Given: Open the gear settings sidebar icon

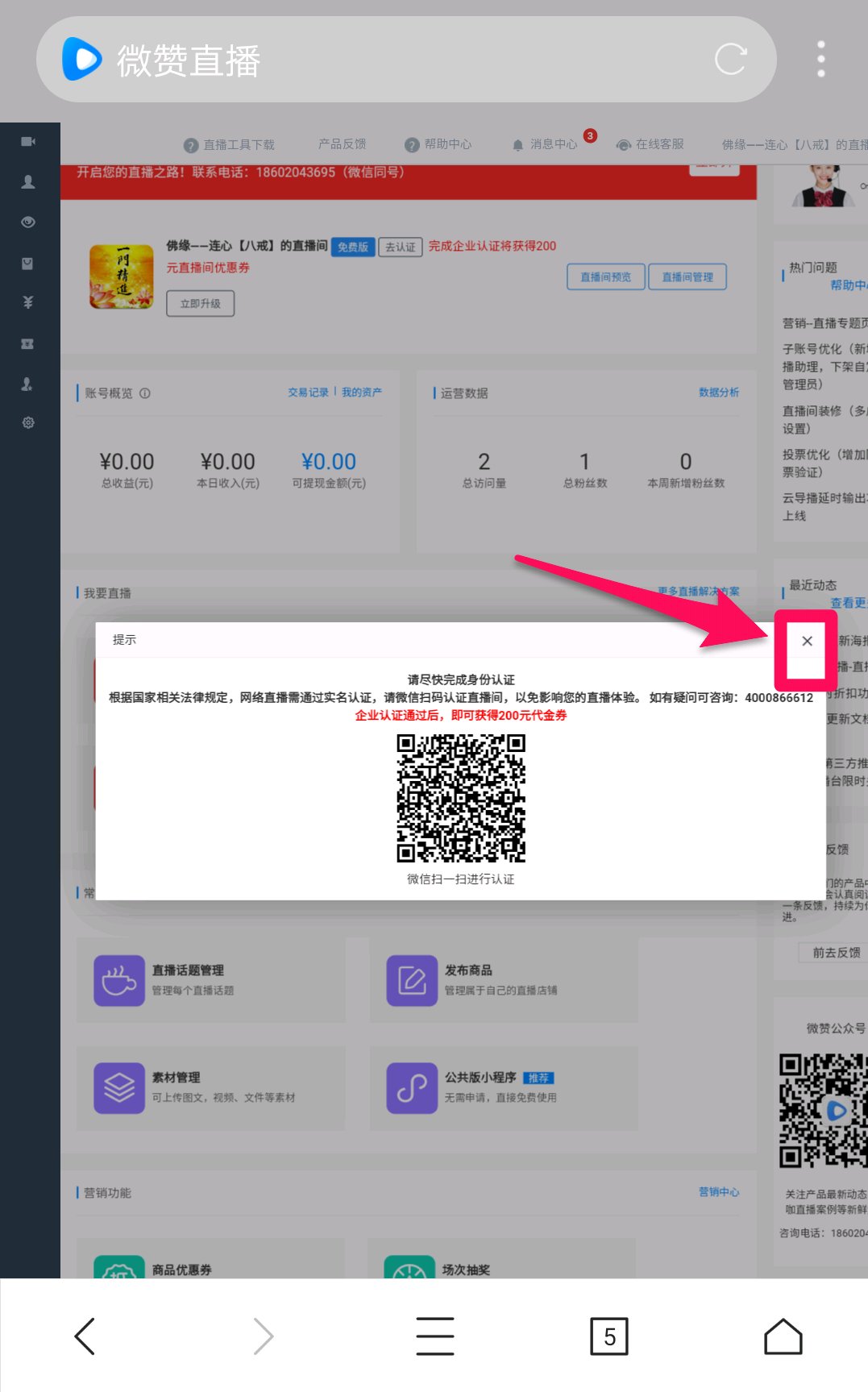Looking at the screenshot, I should click(28, 422).
